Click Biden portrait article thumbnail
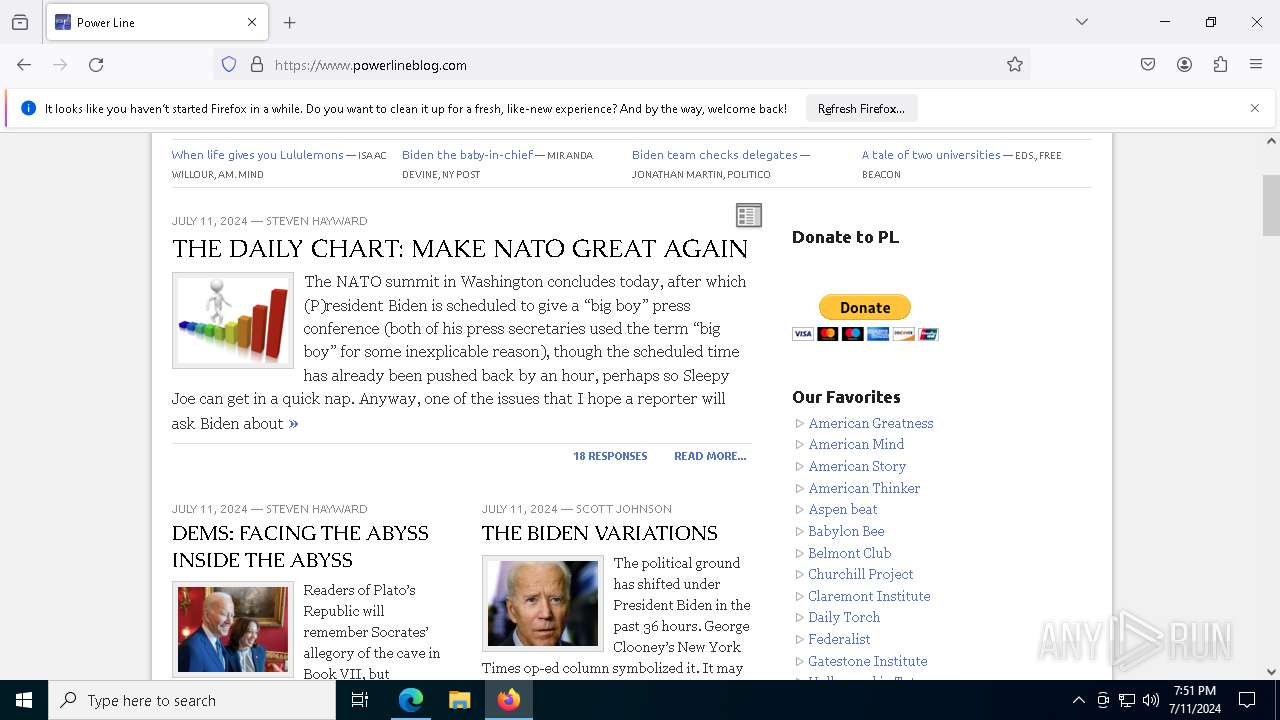Image resolution: width=1280 pixels, height=720 pixels. pos(543,603)
